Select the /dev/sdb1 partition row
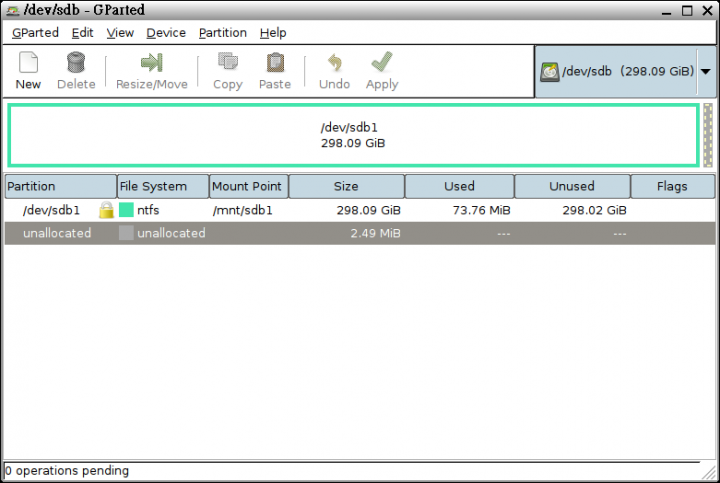 (x=360, y=210)
